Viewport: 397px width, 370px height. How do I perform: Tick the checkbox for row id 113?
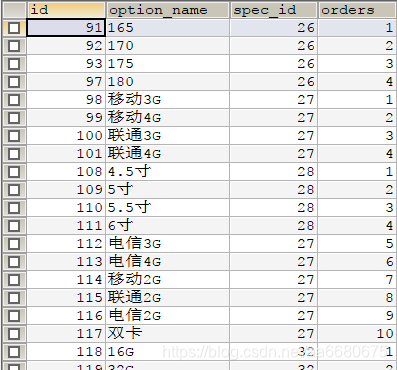[x=14, y=262]
